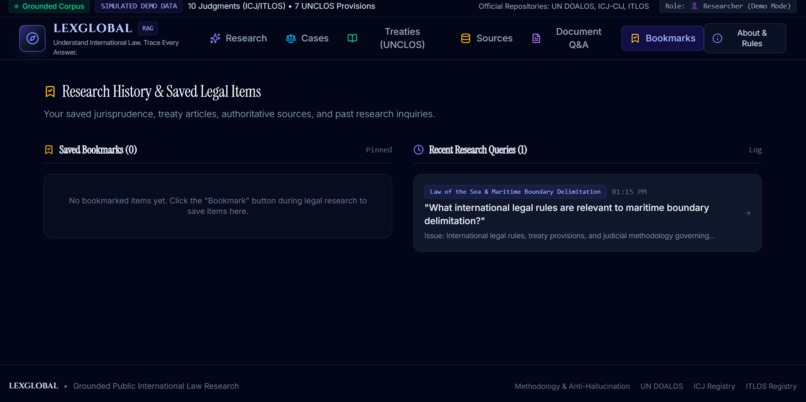Click bookmark icon beside Research History heading
The width and height of the screenshot is (806, 402).
coord(50,92)
